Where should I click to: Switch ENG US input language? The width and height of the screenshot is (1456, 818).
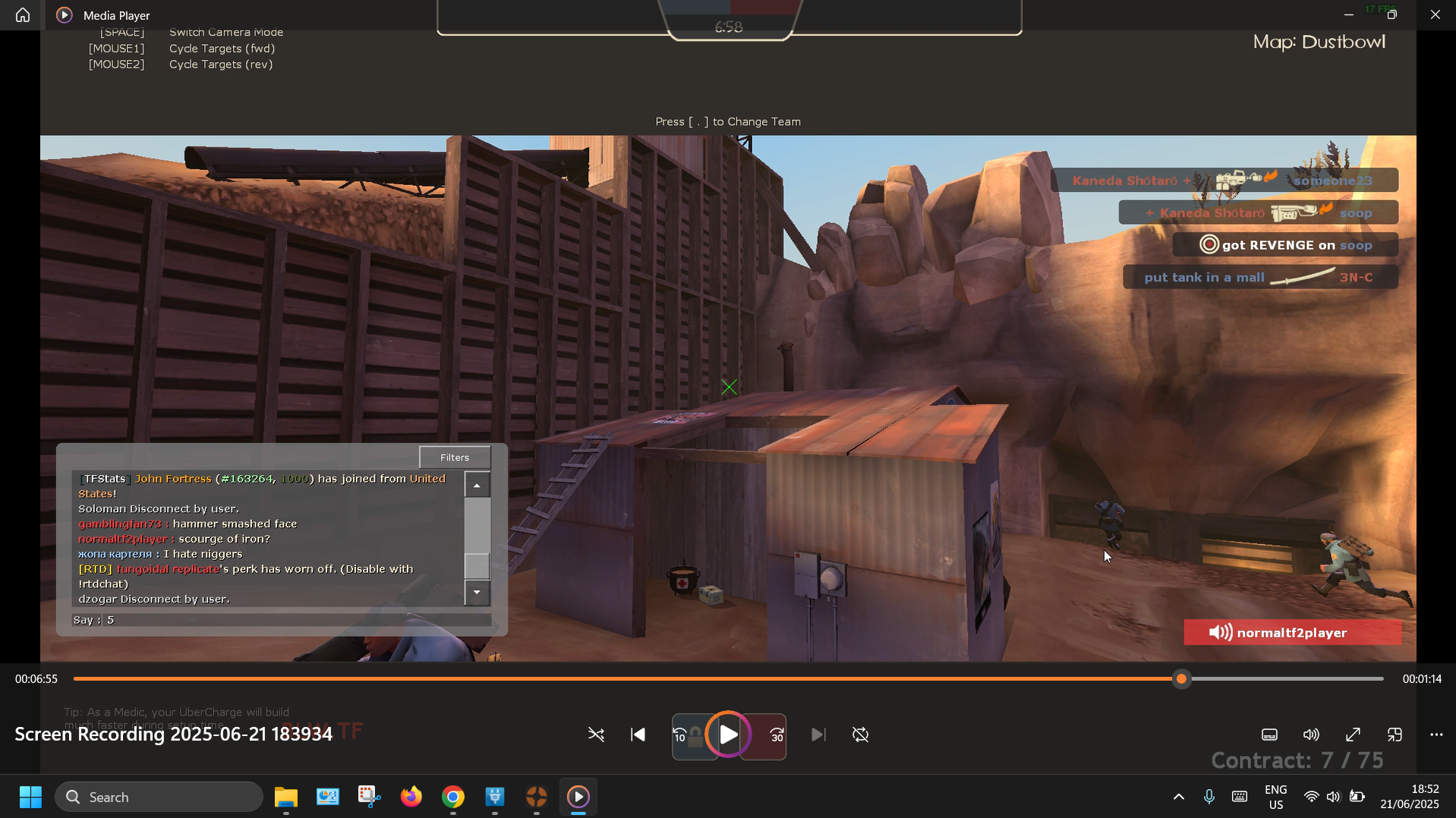point(1276,797)
